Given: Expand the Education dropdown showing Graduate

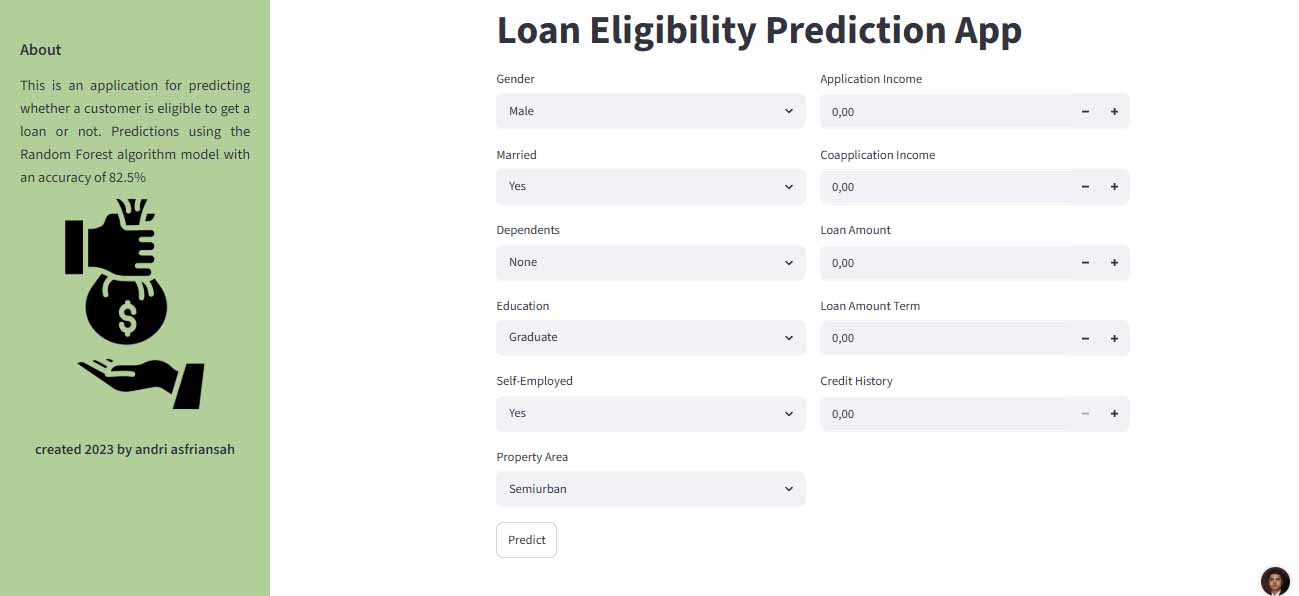Looking at the screenshot, I should 651,337.
